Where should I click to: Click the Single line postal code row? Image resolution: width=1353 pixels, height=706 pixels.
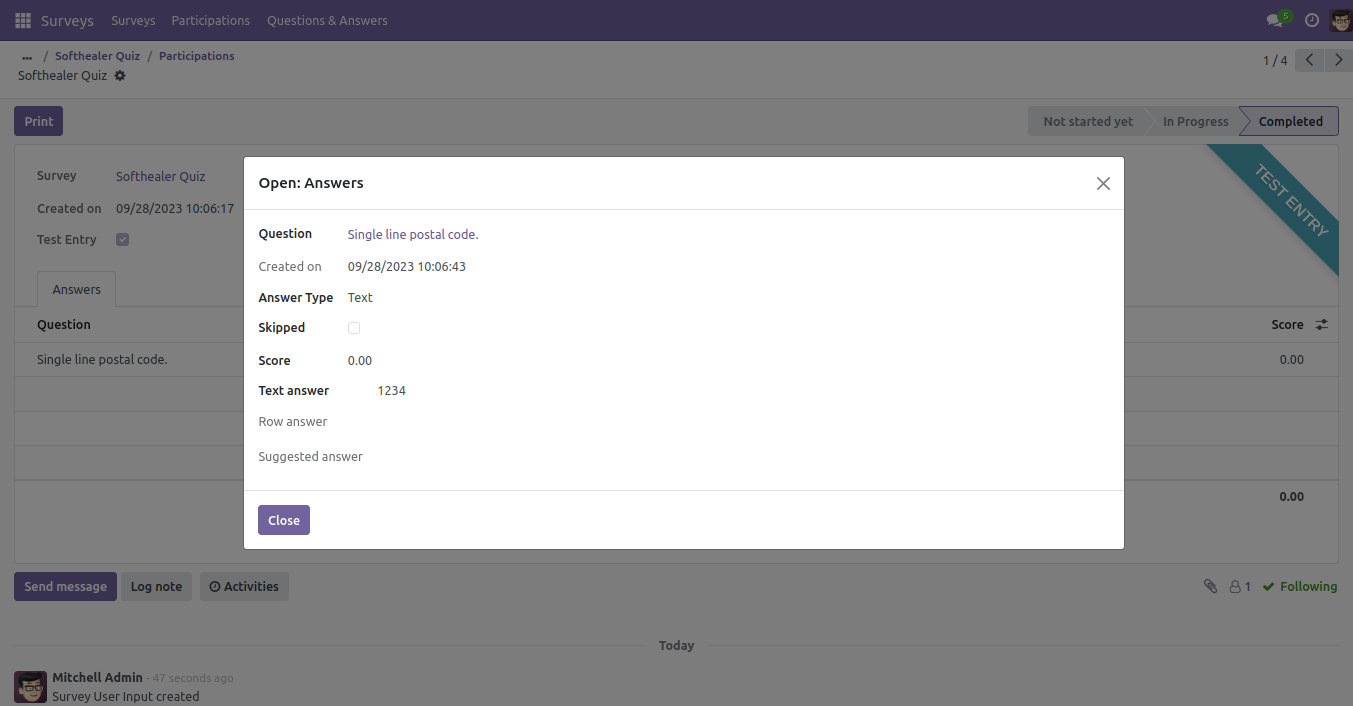click(677, 360)
